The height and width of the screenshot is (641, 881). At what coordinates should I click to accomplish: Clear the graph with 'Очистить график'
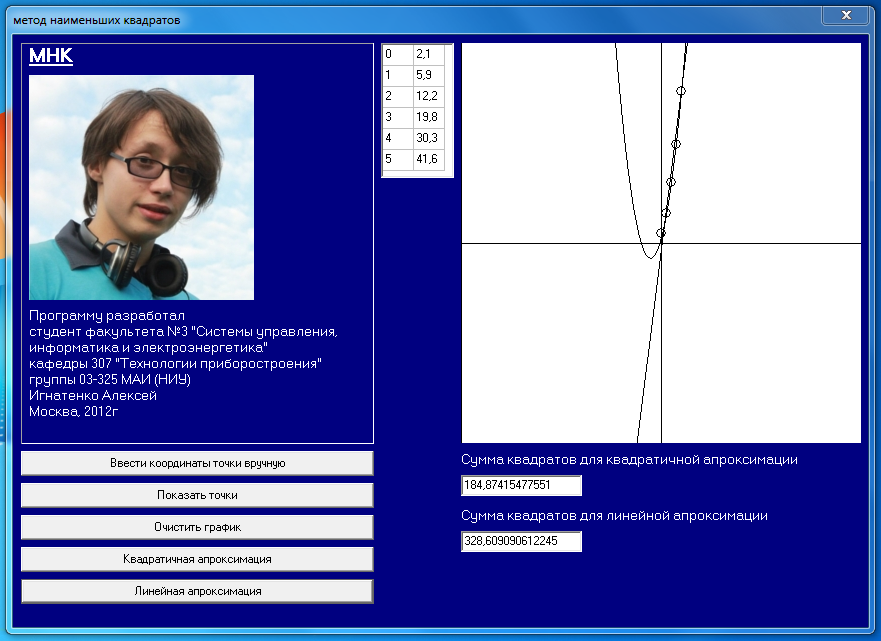click(x=197, y=528)
